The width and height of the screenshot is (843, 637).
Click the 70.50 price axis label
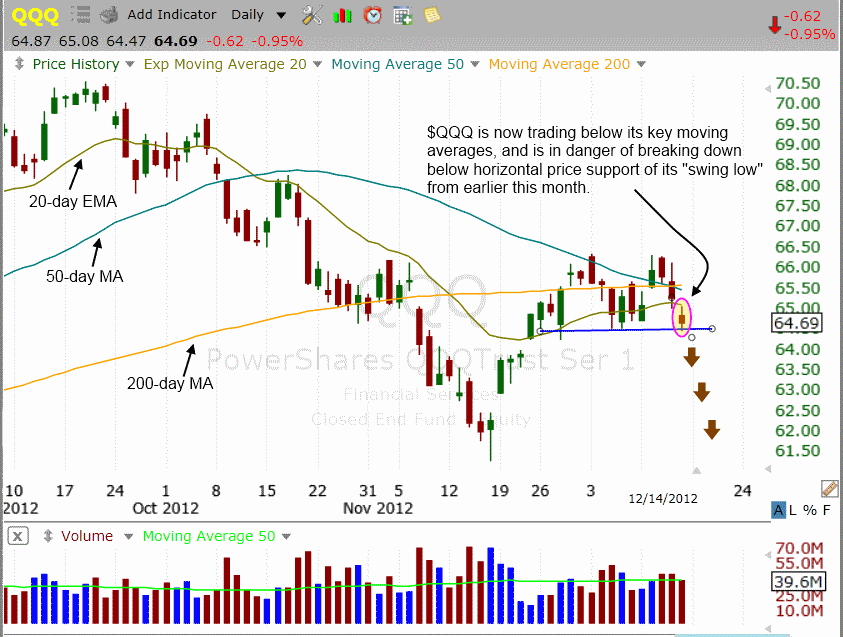pos(798,83)
